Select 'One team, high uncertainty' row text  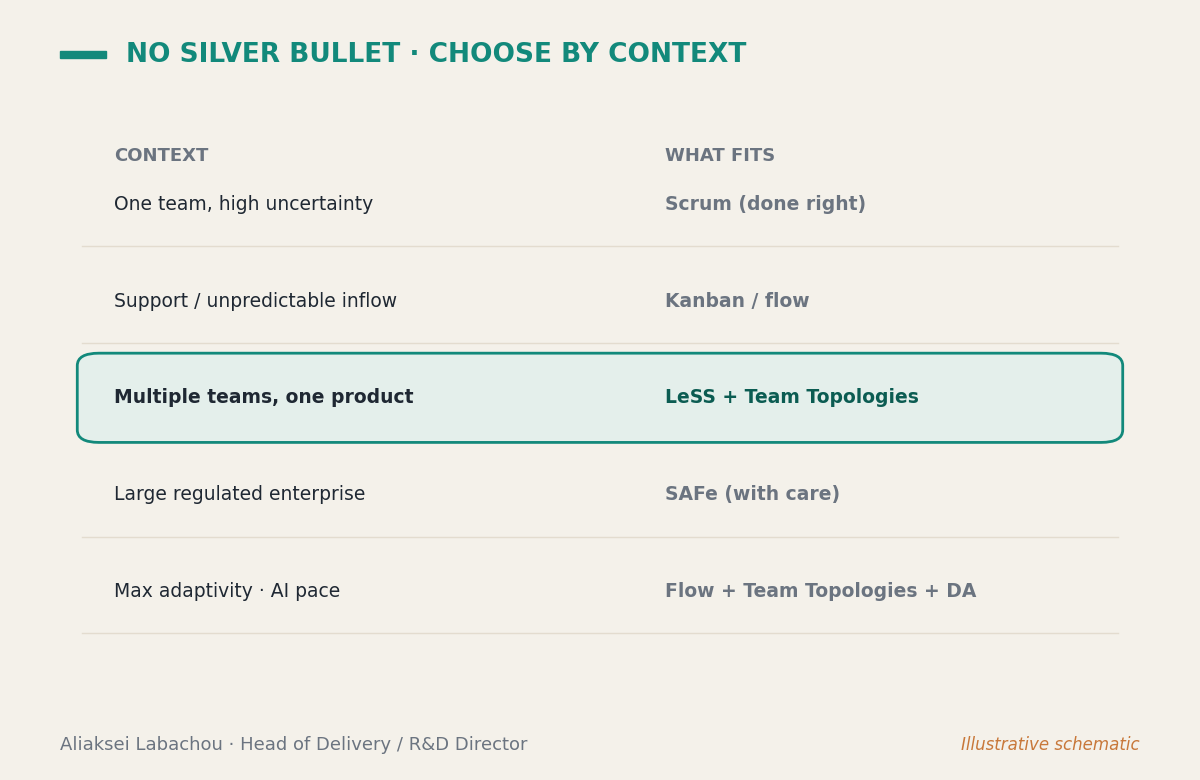tap(243, 204)
